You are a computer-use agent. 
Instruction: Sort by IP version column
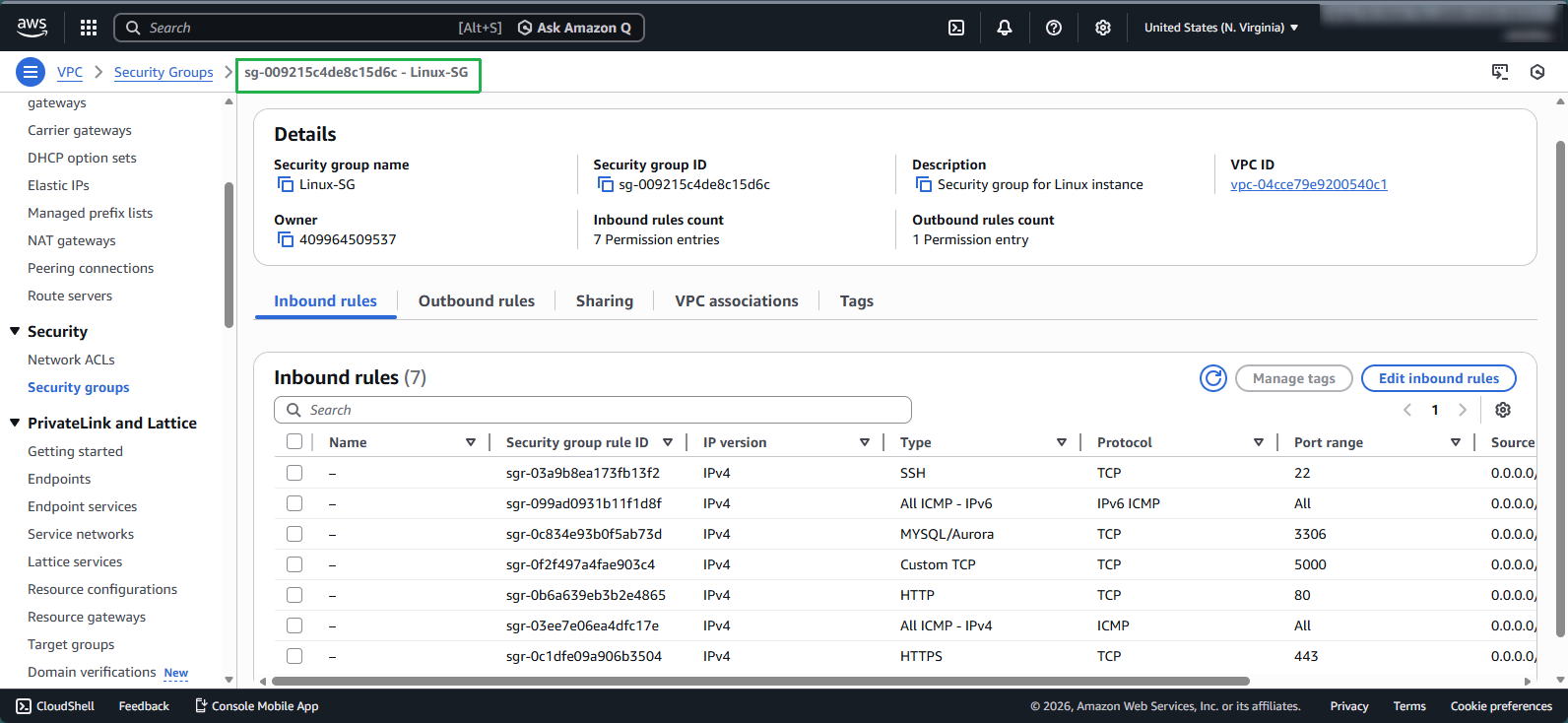[865, 442]
